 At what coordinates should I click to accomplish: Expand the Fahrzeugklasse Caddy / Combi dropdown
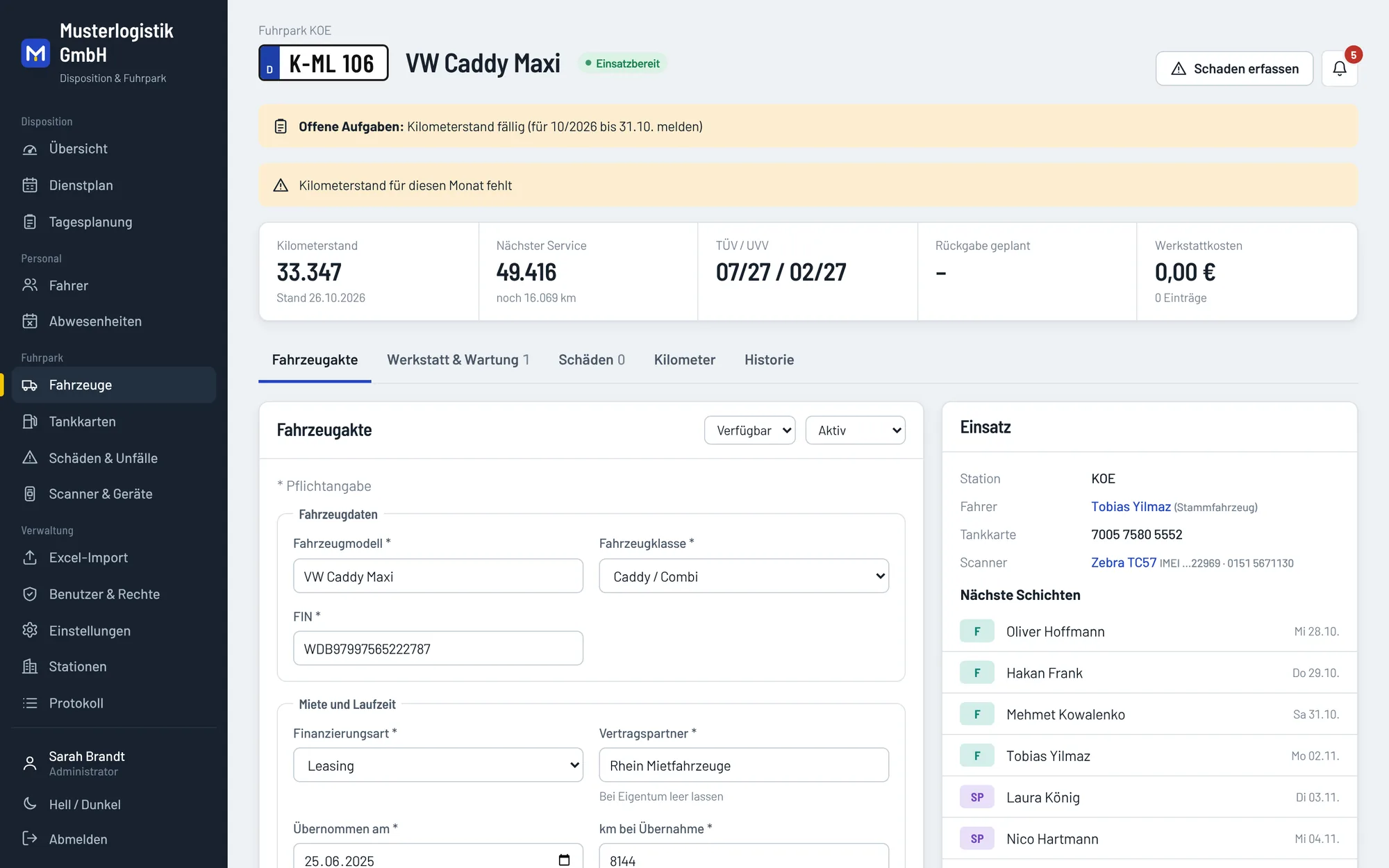[744, 576]
